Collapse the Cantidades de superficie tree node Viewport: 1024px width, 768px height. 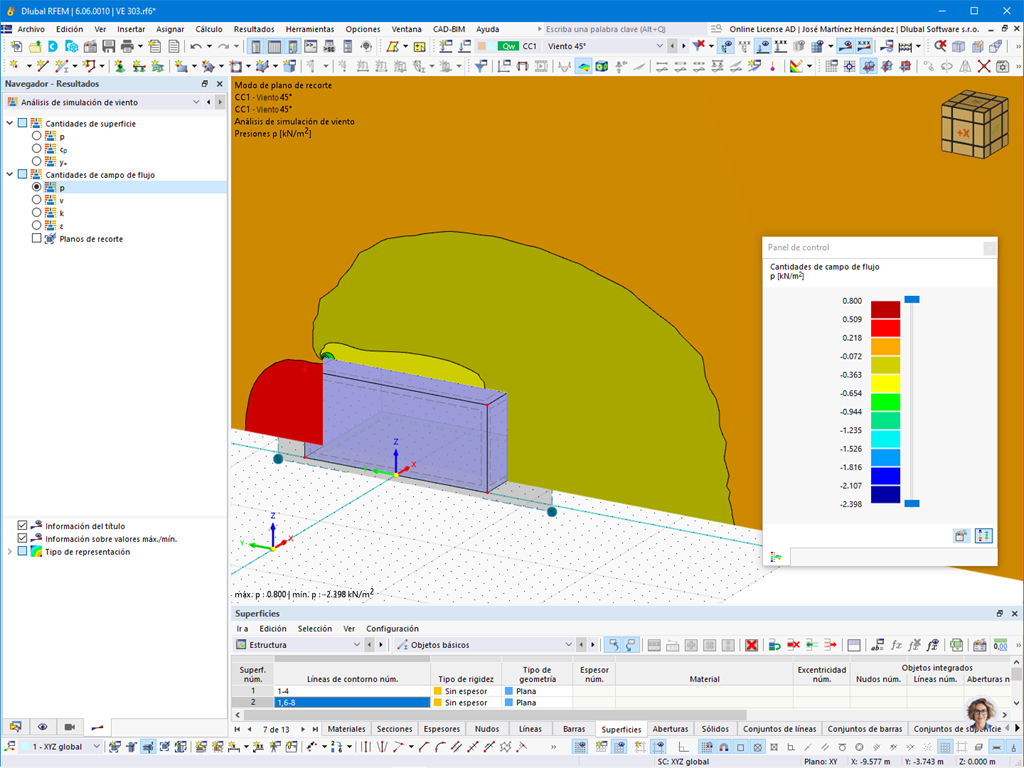10,123
